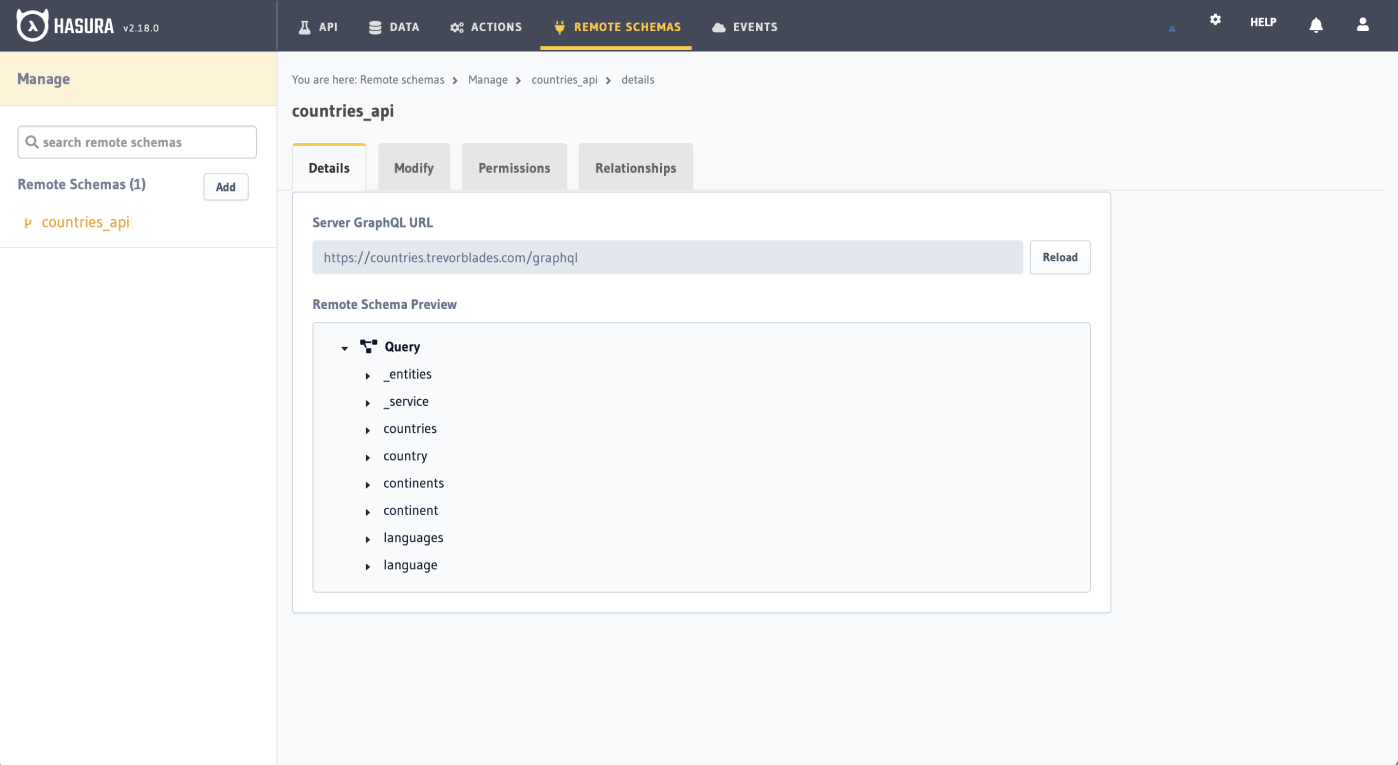Expand the countries field

pos(368,429)
